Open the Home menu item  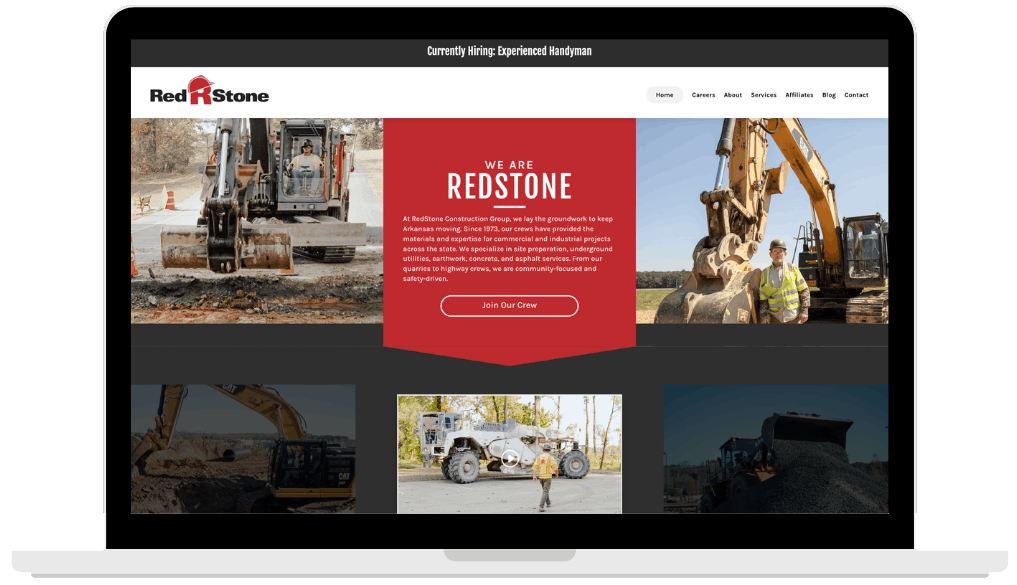[x=664, y=95]
